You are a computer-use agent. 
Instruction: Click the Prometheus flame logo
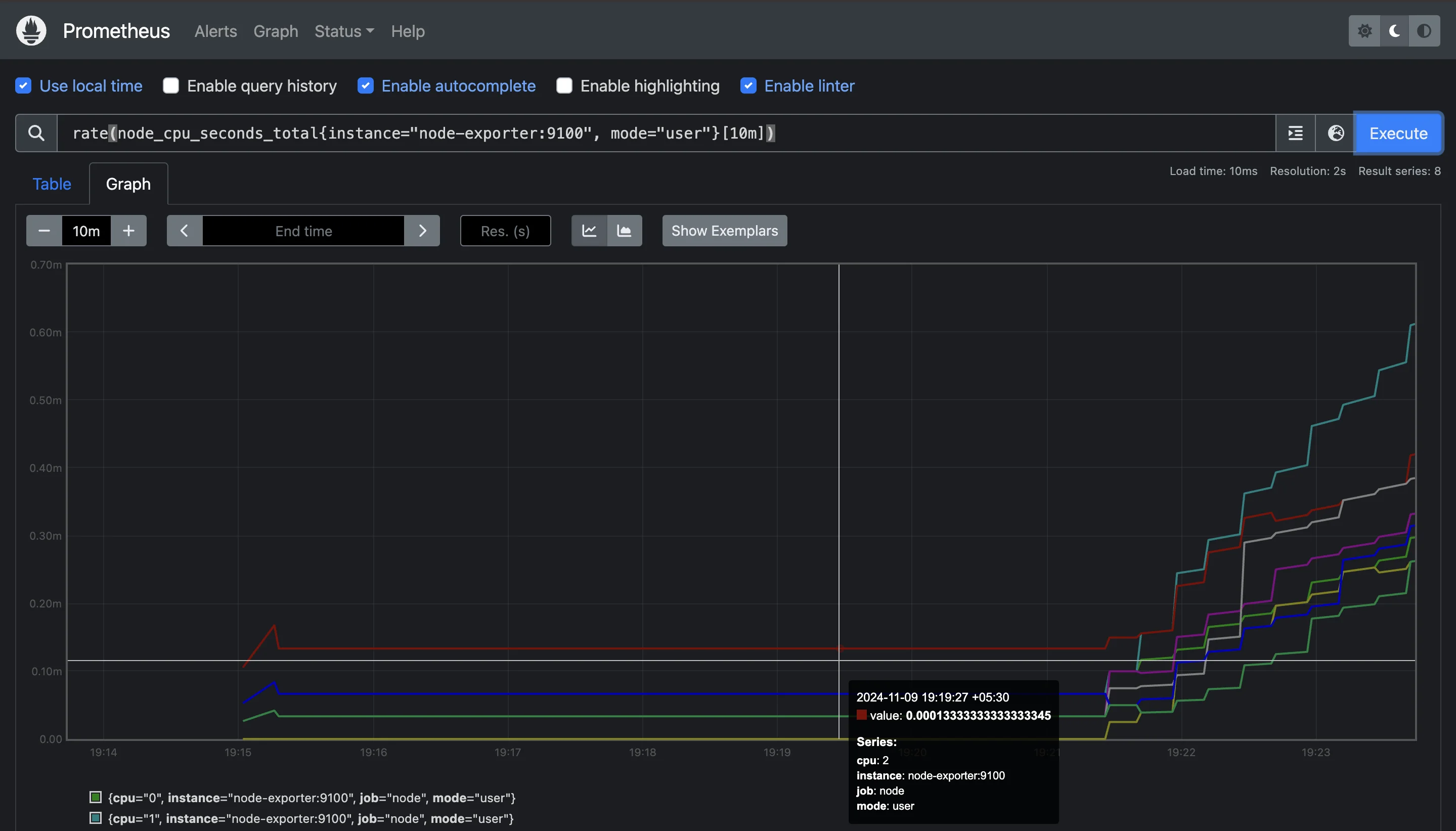pyautogui.click(x=31, y=30)
